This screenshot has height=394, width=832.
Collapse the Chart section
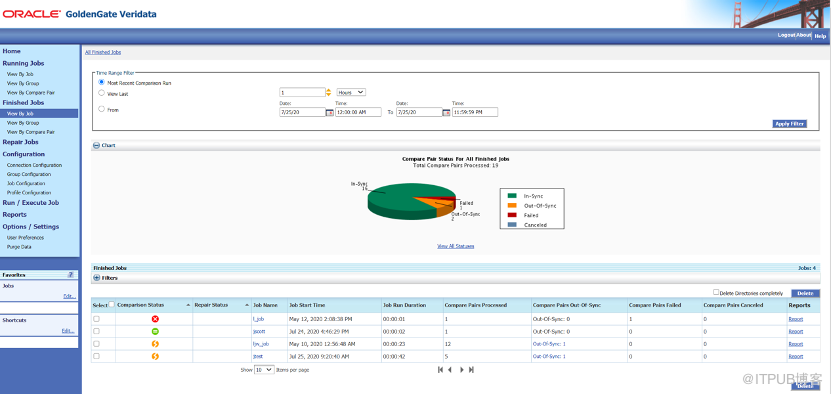click(97, 145)
